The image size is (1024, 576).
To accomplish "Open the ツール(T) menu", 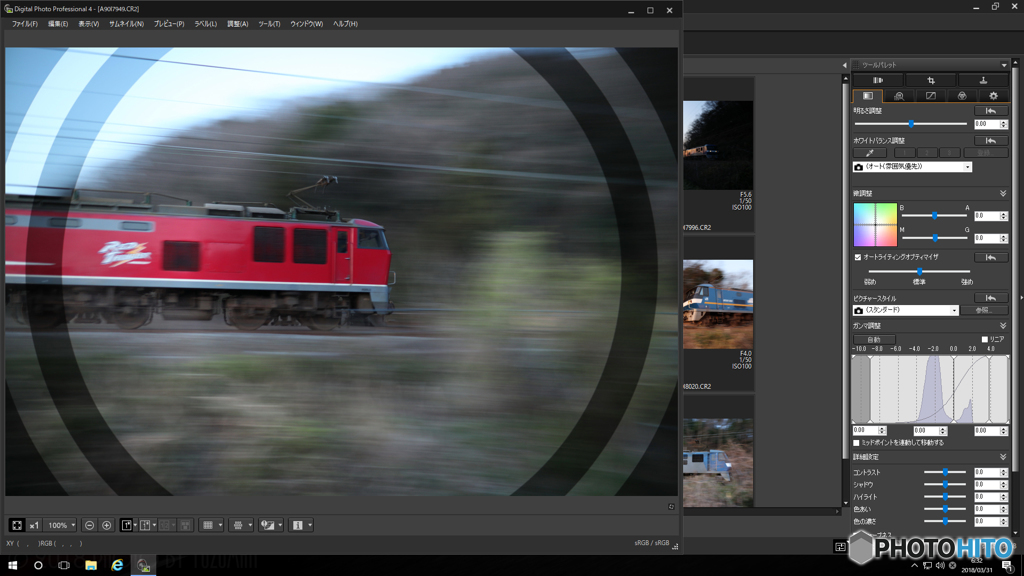I will [x=269, y=24].
